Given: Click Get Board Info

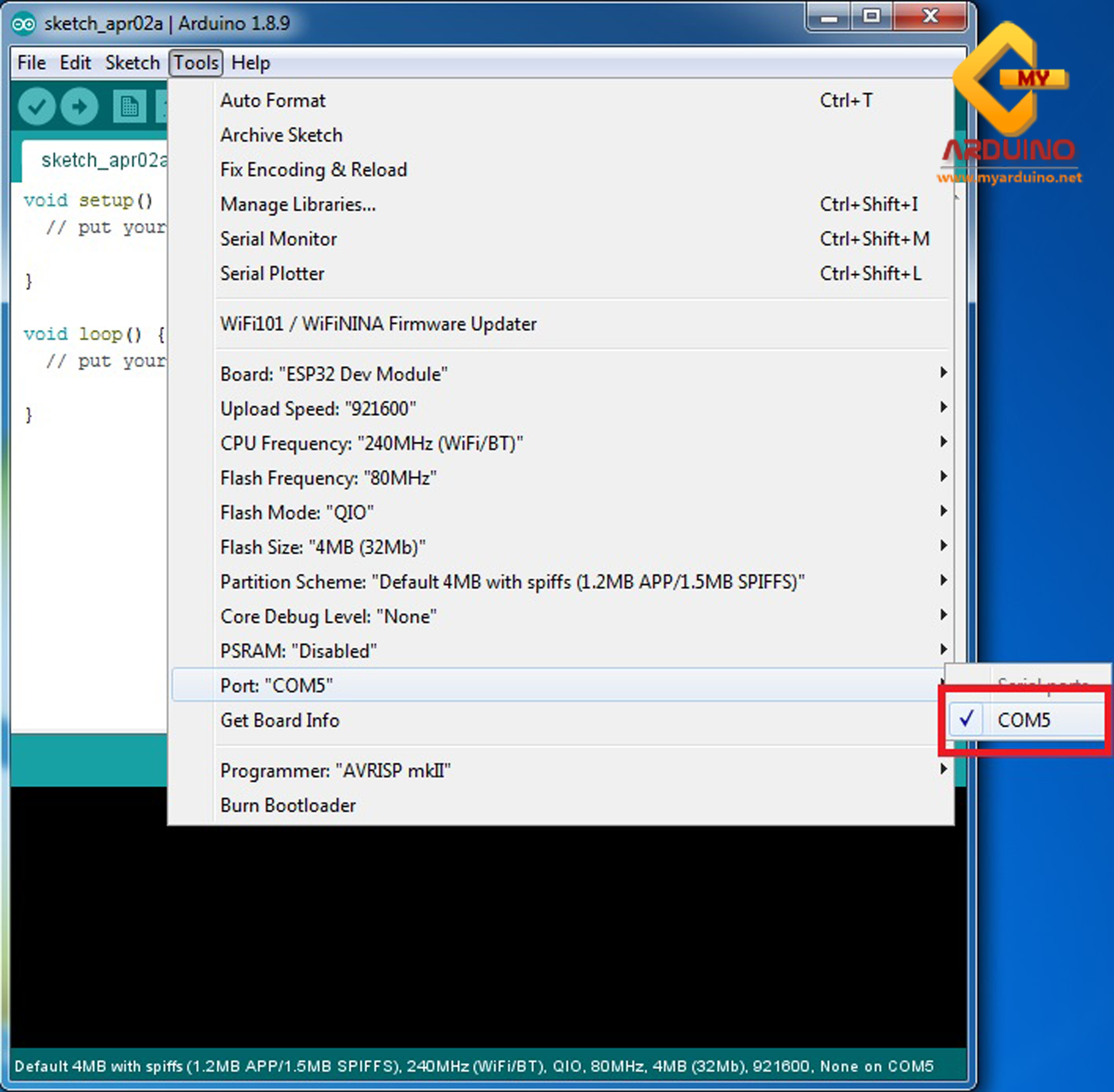Looking at the screenshot, I should click(x=279, y=720).
